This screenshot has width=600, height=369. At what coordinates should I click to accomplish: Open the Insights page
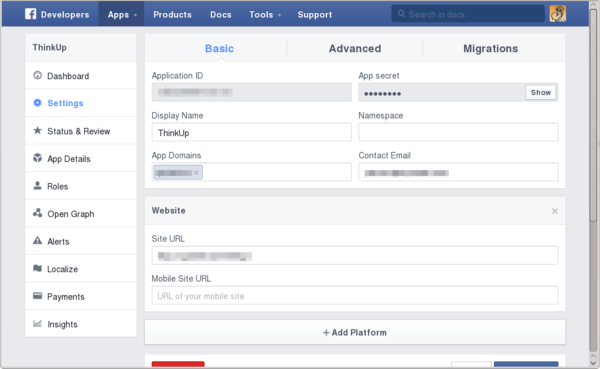coord(81,324)
